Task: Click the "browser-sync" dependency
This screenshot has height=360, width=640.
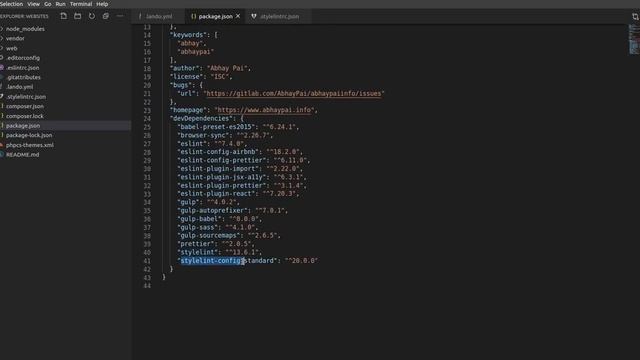Action: (x=203, y=135)
